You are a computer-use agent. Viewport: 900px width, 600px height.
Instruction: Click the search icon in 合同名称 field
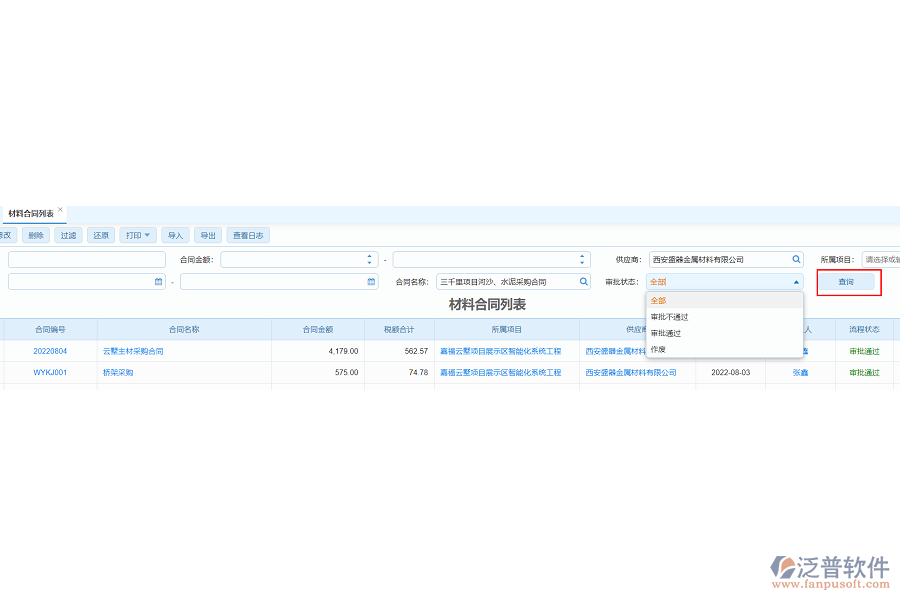click(584, 282)
